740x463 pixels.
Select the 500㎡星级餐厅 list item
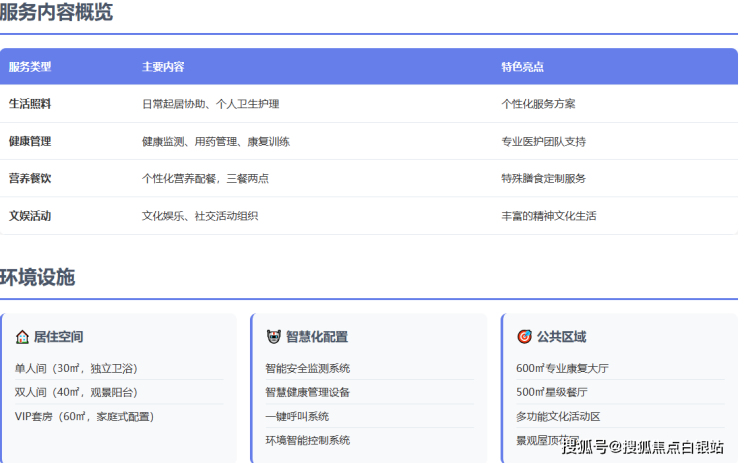pyautogui.click(x=551, y=393)
